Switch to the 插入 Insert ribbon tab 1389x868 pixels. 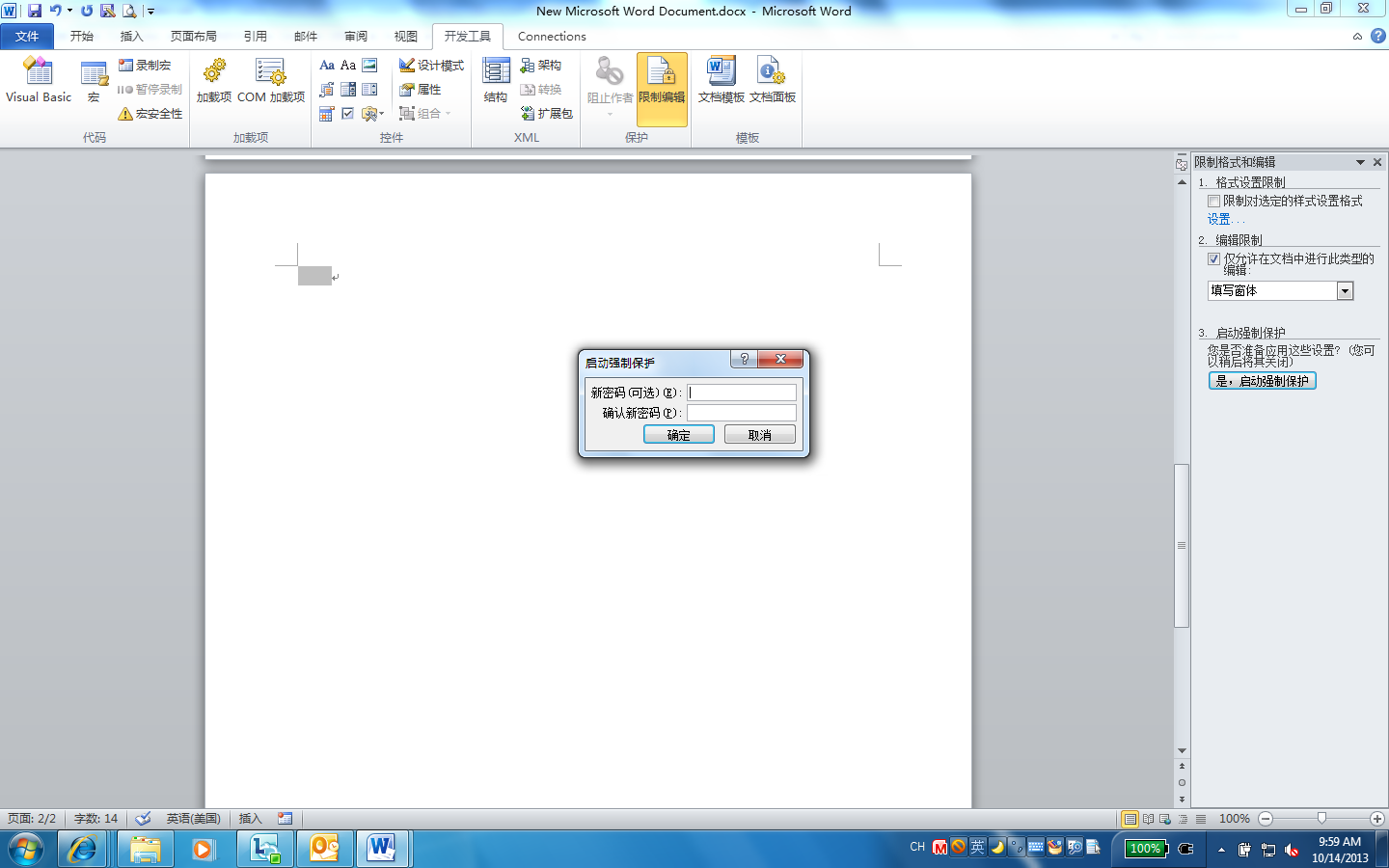tap(131, 36)
